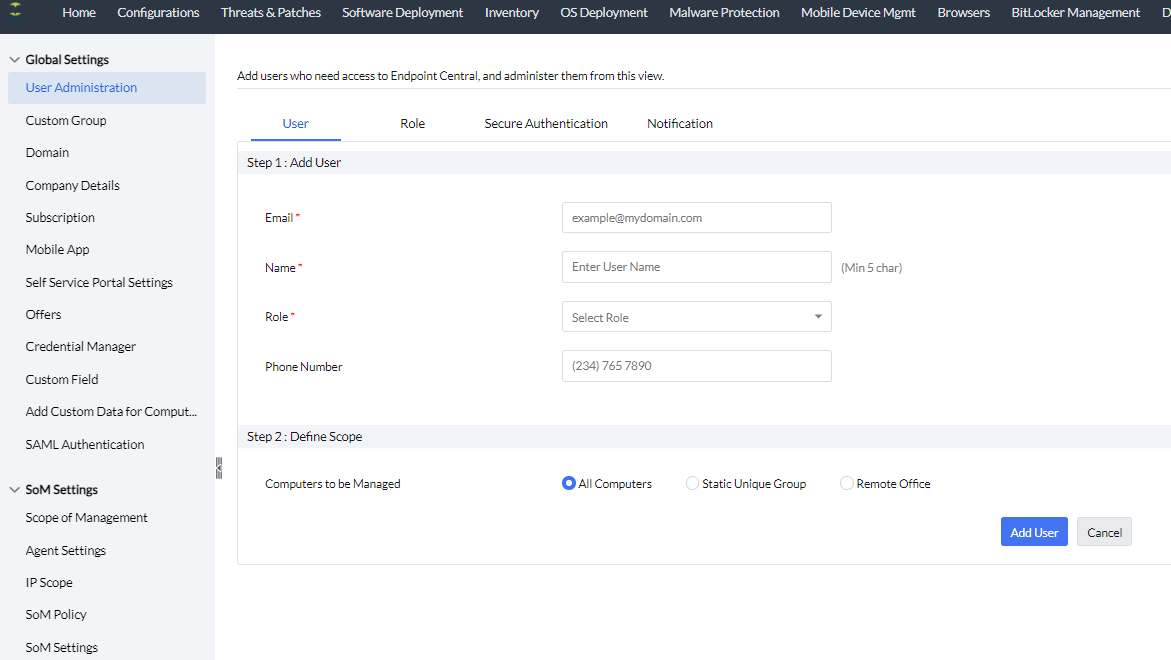Switch to the Role tab

(x=412, y=124)
